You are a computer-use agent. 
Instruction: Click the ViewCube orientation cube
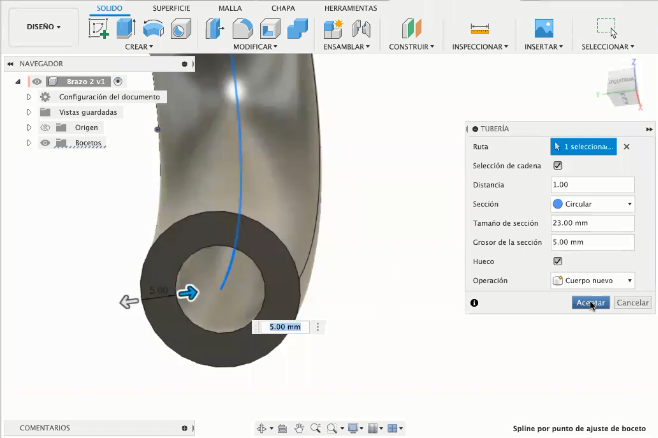[622, 87]
